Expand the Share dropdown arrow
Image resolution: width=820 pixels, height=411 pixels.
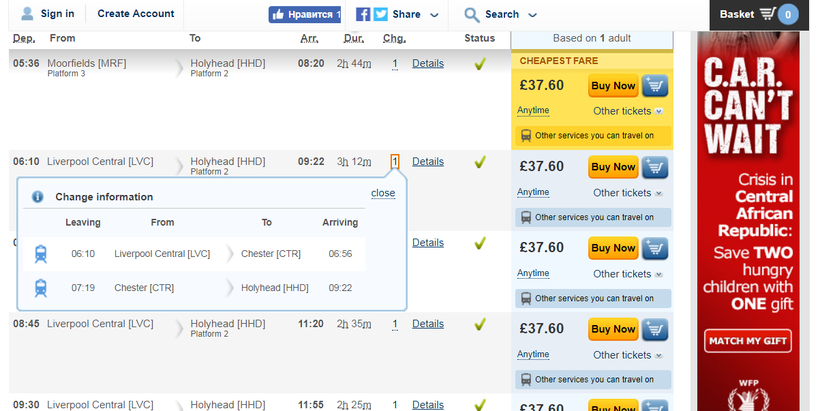pyautogui.click(x=434, y=15)
